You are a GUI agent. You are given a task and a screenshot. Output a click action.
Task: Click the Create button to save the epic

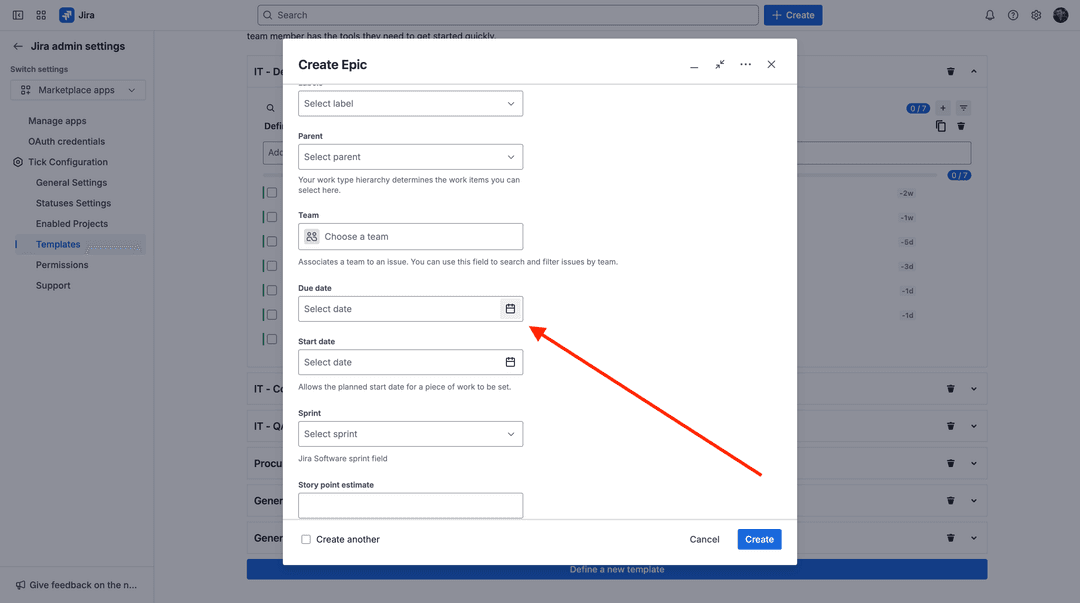[x=759, y=539]
